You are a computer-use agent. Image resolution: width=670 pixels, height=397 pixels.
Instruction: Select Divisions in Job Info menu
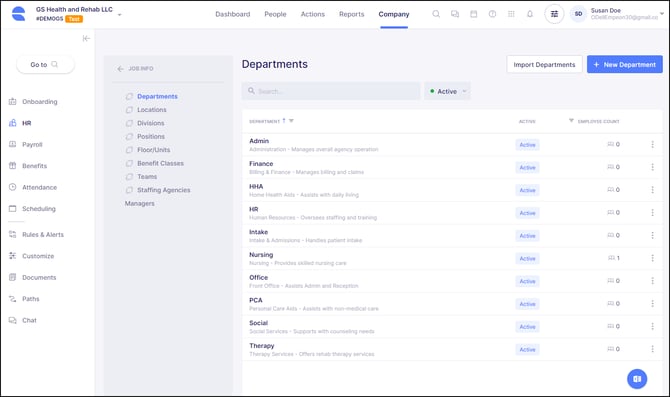150,123
